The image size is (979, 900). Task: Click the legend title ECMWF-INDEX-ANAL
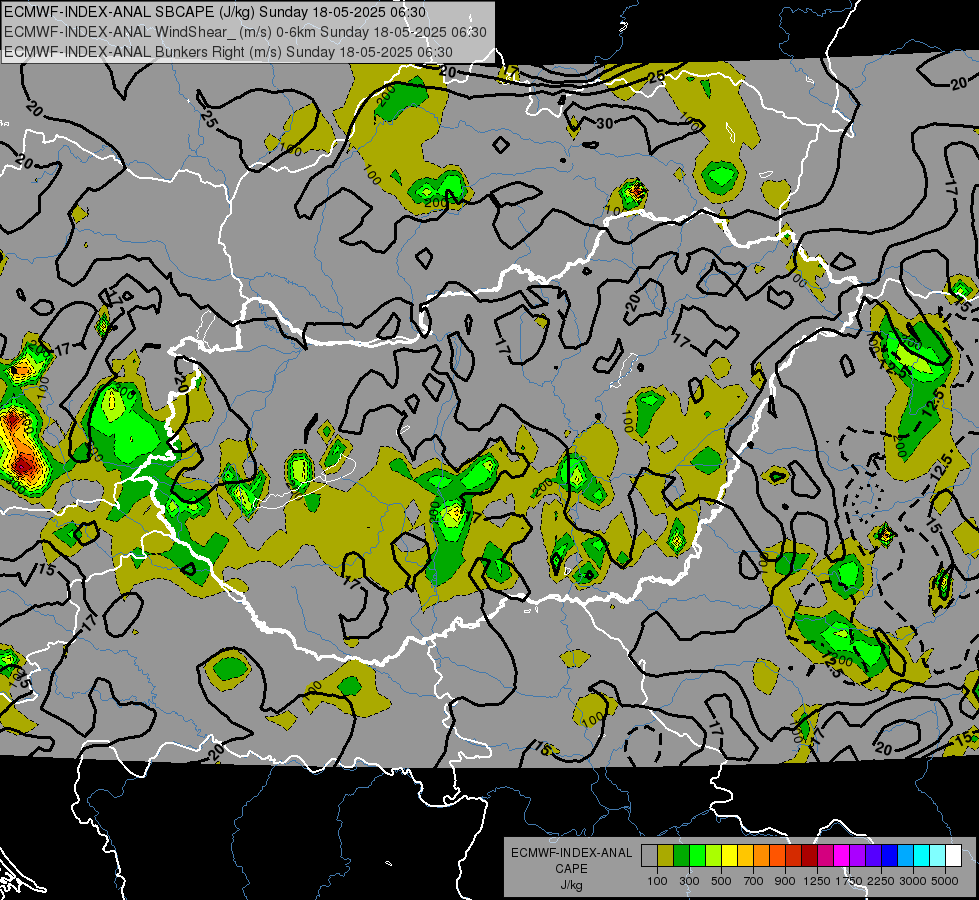pos(571,853)
